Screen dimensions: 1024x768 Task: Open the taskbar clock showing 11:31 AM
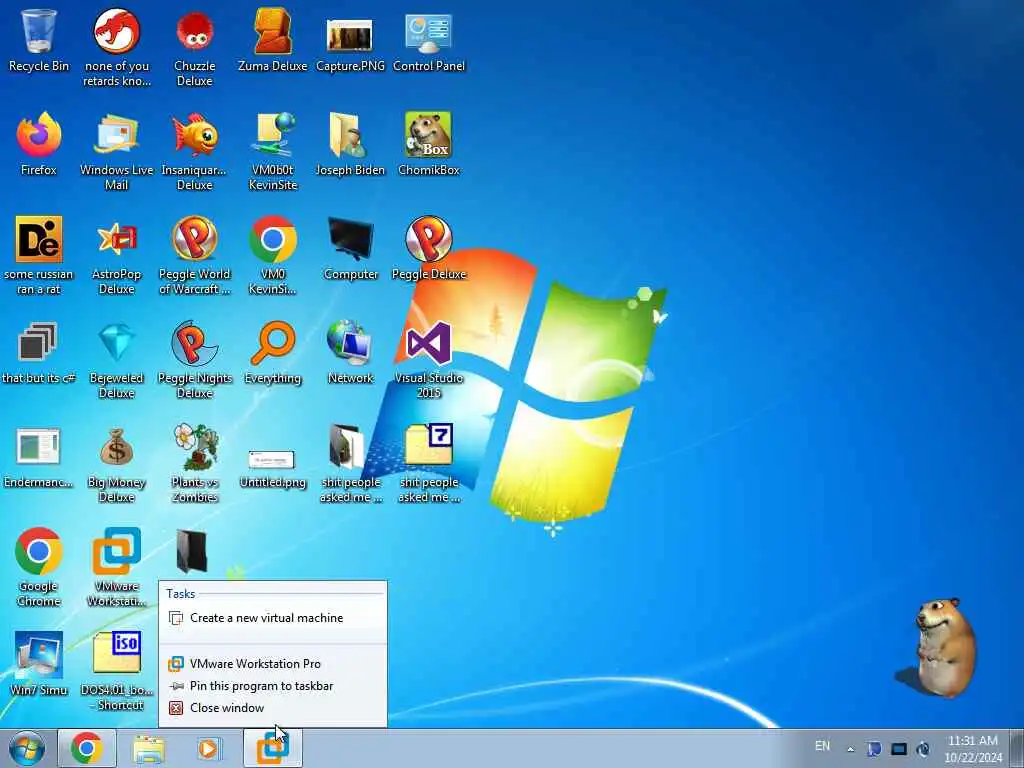click(x=973, y=748)
